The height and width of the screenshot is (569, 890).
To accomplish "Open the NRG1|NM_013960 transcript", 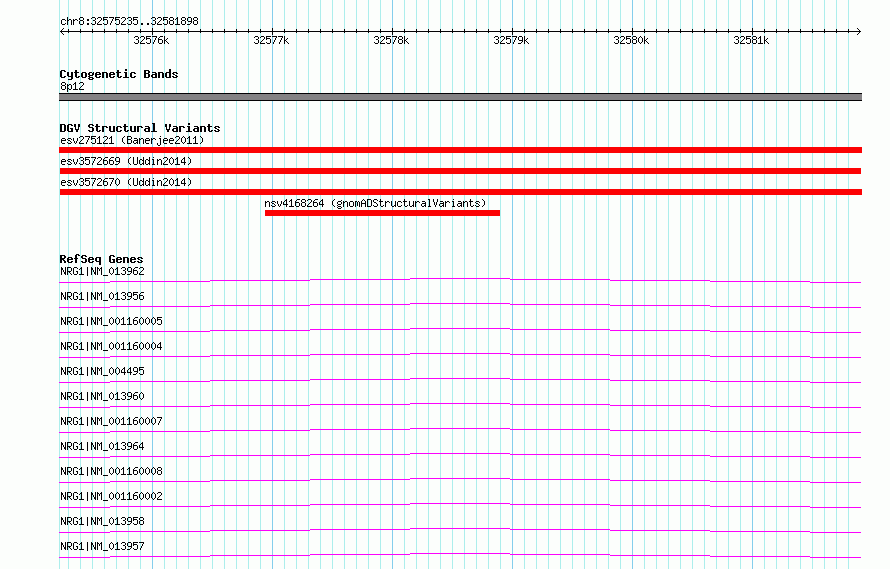I will [x=103, y=396].
